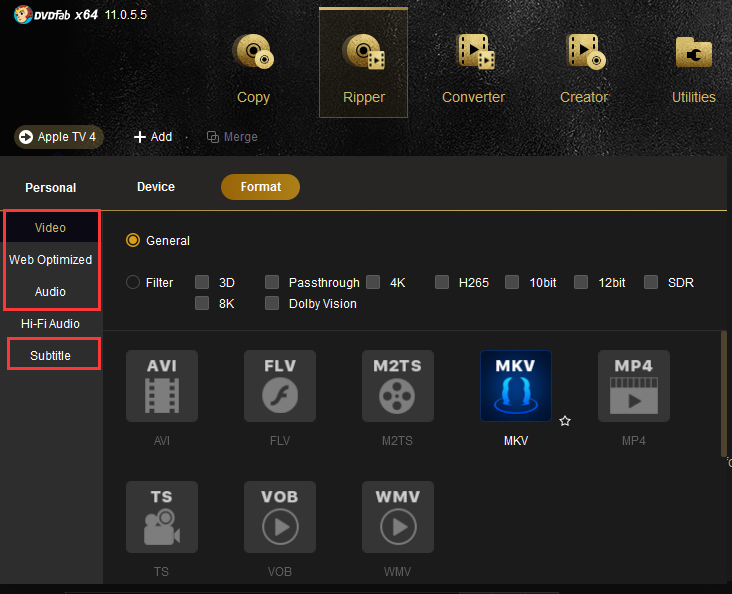Click the 'AVI' label under the icon
Image resolution: width=732 pixels, height=594 pixels.
point(162,441)
